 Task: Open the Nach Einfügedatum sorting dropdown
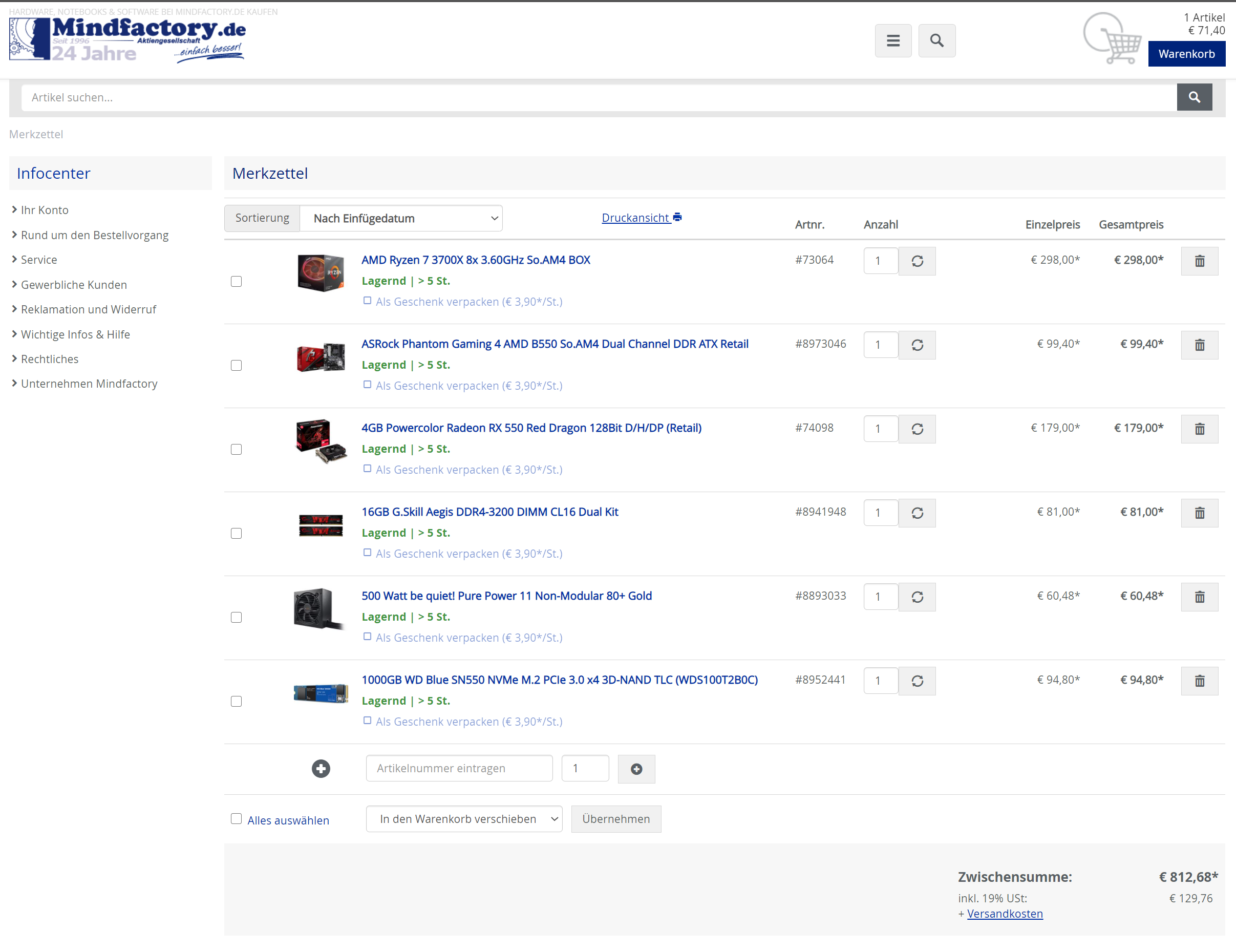pos(401,219)
